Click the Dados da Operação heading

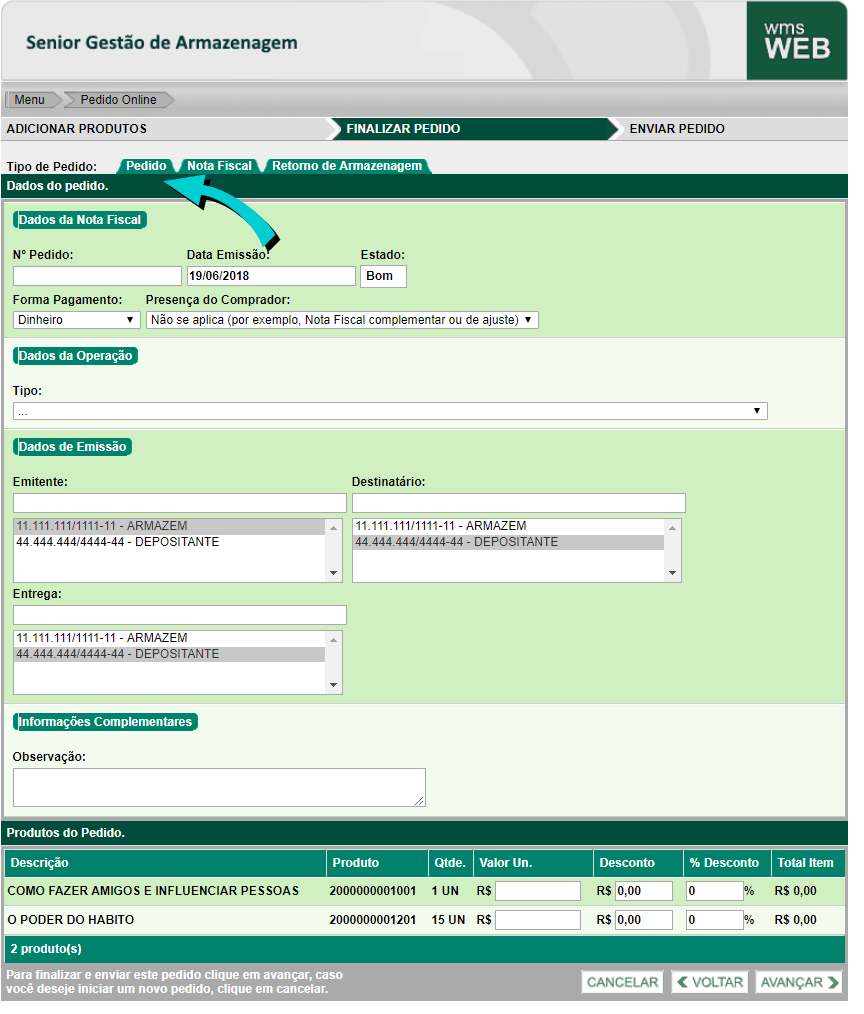coord(75,356)
